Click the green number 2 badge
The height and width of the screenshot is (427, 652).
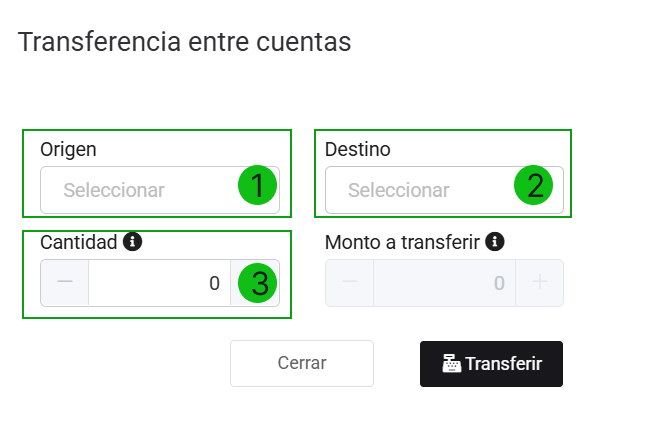[x=534, y=185]
